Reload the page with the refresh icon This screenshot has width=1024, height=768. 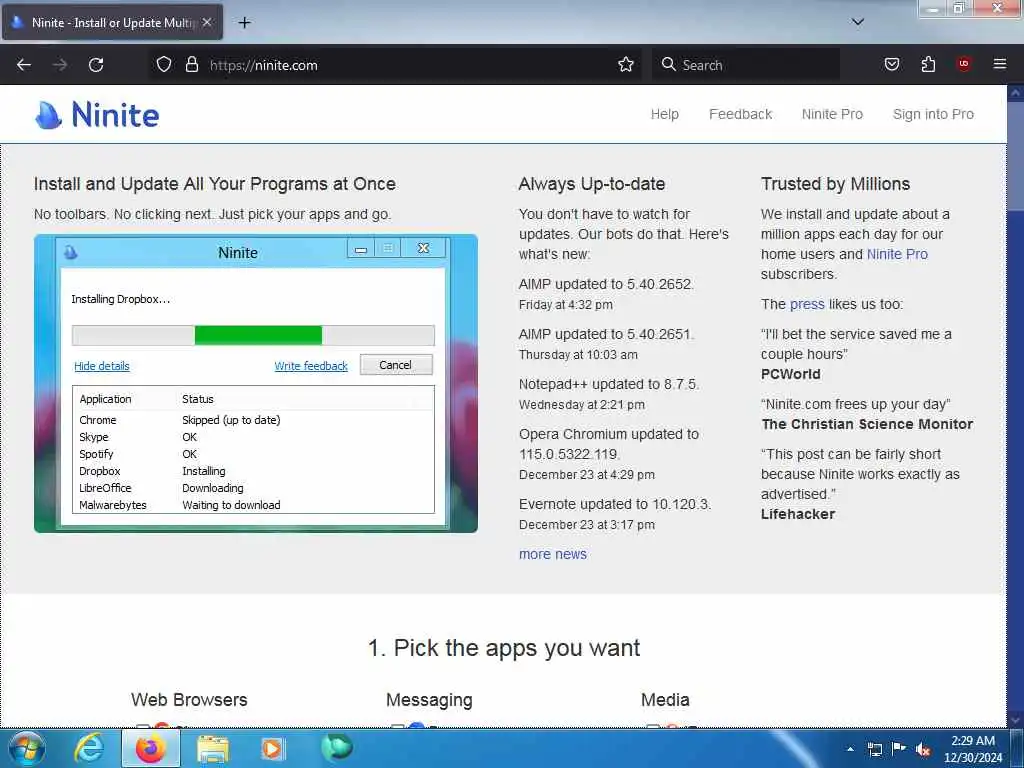tap(96, 65)
